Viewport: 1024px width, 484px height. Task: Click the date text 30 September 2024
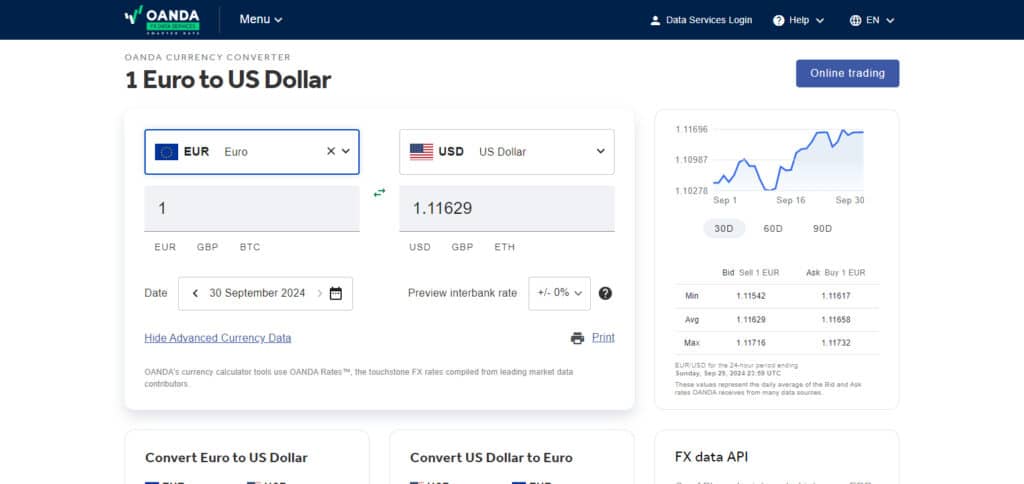pos(257,293)
